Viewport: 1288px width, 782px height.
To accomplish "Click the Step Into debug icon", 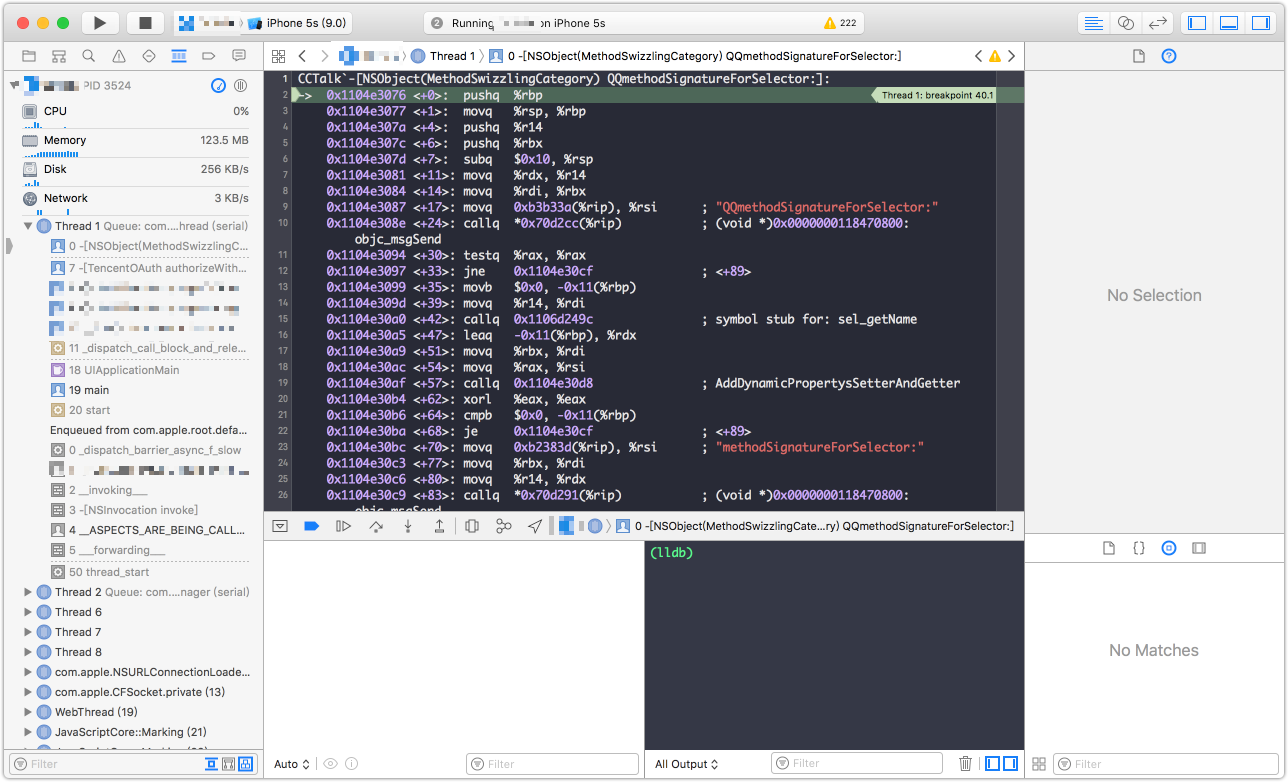I will (x=408, y=526).
